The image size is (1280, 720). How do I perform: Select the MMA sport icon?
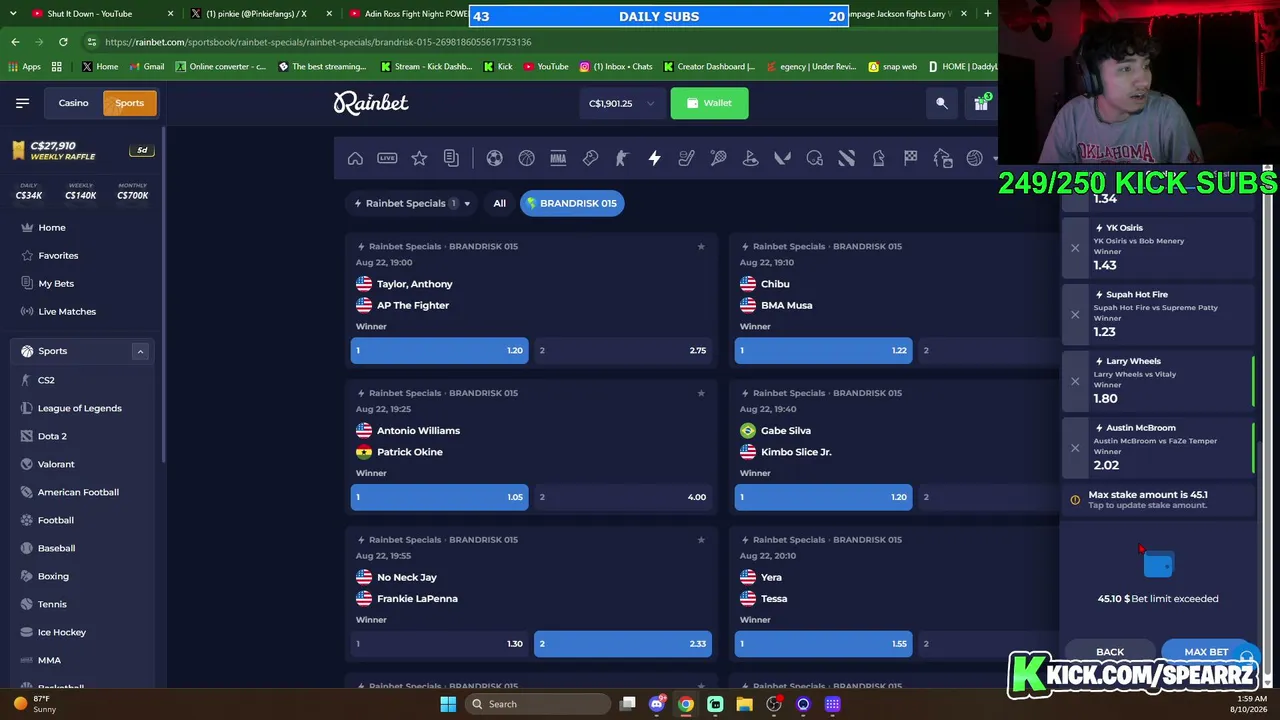pos(558,158)
